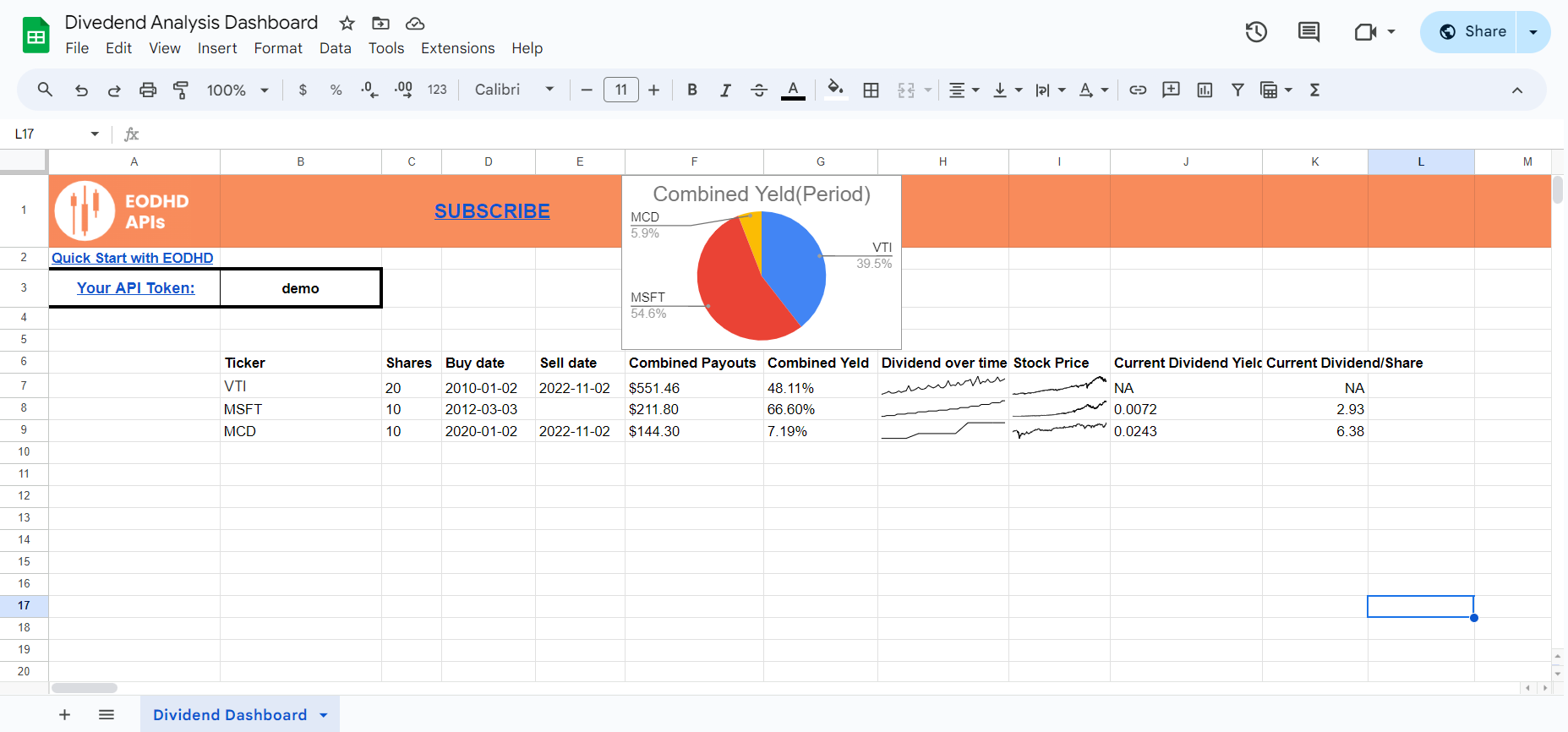Star the Divedend Analysis Dashboard document
Viewport: 1568px width, 732px height.
[x=347, y=23]
